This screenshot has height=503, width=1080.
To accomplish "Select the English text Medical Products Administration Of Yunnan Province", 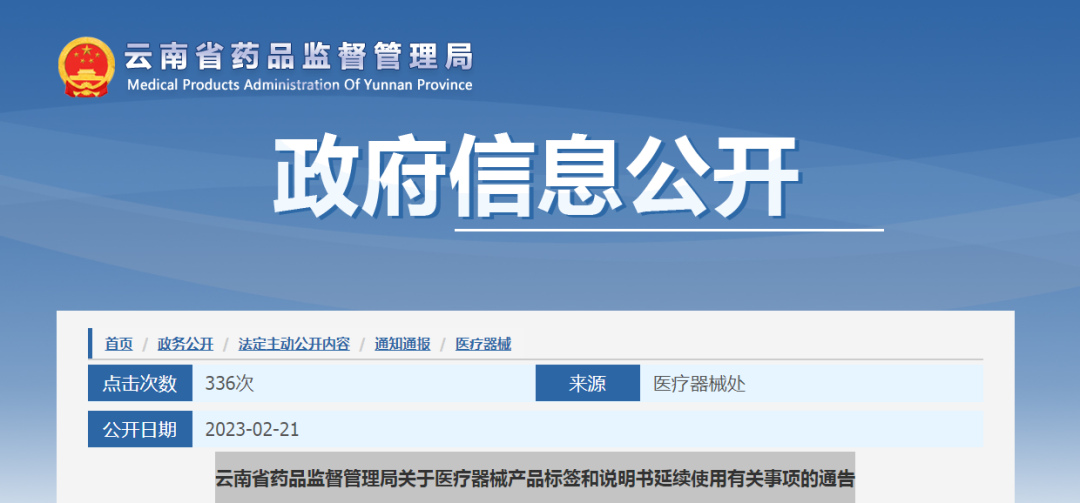I will point(300,85).
